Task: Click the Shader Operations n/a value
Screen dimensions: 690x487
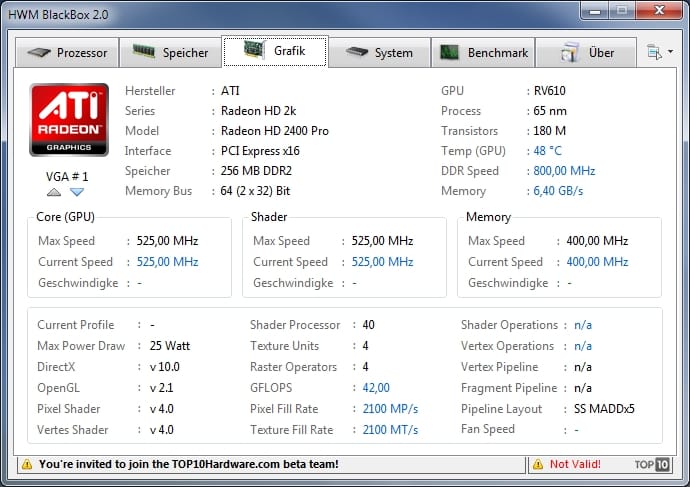Action: [583, 325]
